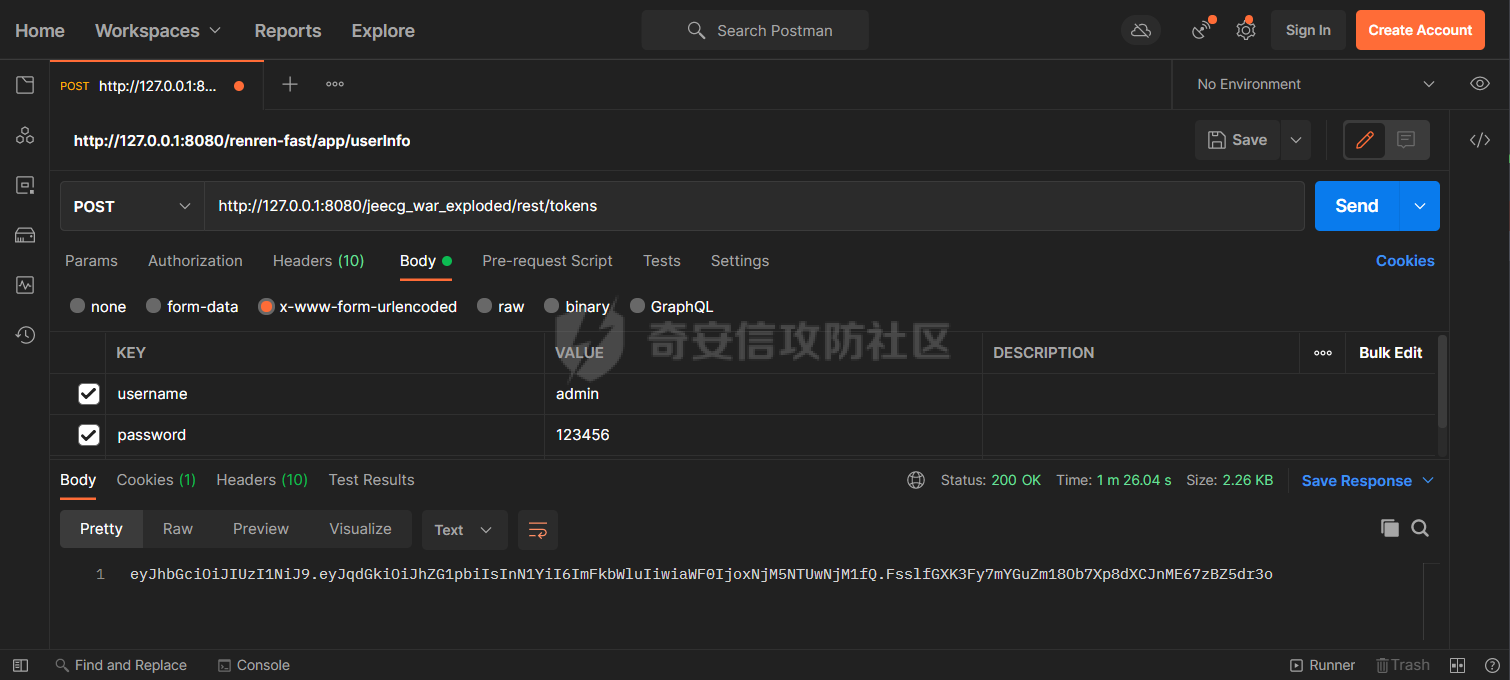The width and height of the screenshot is (1510, 680).
Task: Toggle line wrap icon in response
Action: [x=538, y=530]
